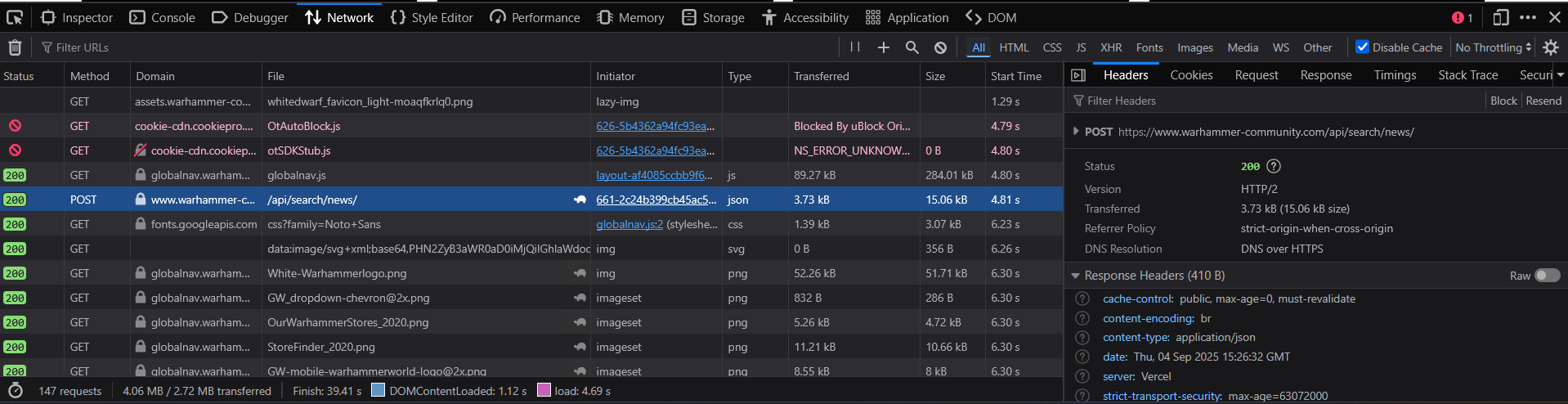Open request blocking panel icon
The image size is (1568, 404).
pyautogui.click(x=941, y=47)
